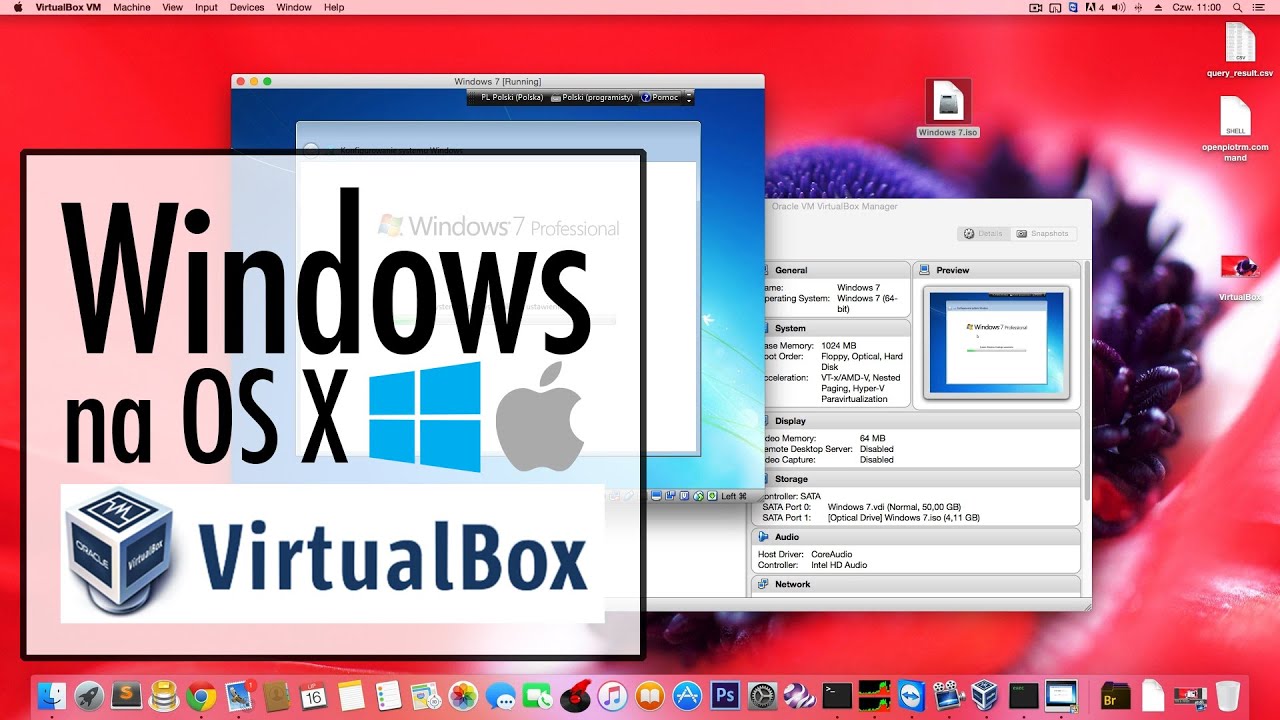Open Activity Monitor graph icon in Dock
The height and width of the screenshot is (720, 1280).
click(x=874, y=696)
